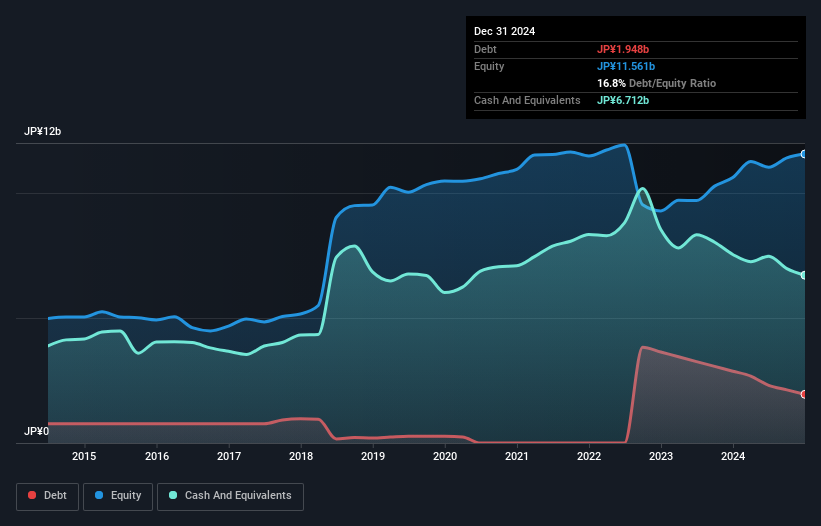Viewport: 821px width, 526px height.
Task: Click the JP¥1.948b debt value
Action: click(x=623, y=49)
